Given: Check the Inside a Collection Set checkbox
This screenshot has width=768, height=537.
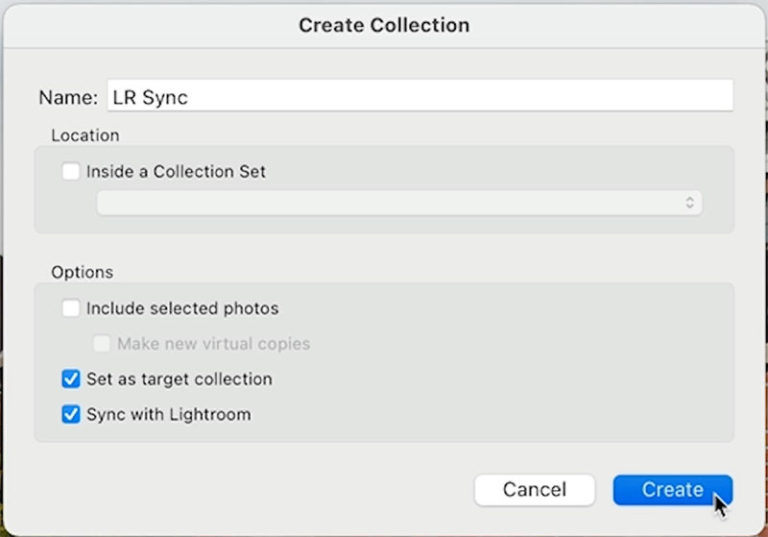Looking at the screenshot, I should (x=71, y=171).
